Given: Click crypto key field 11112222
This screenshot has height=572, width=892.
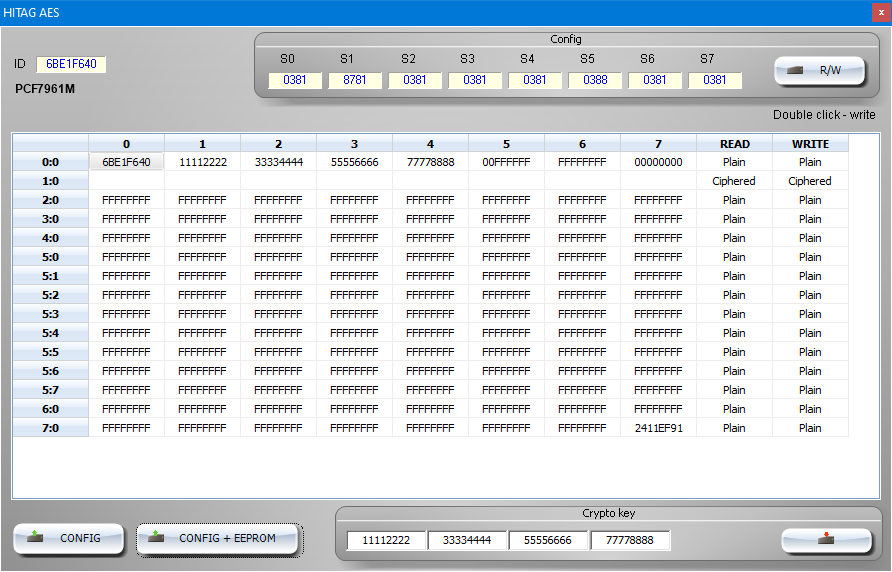Looking at the screenshot, I should click(x=386, y=540).
